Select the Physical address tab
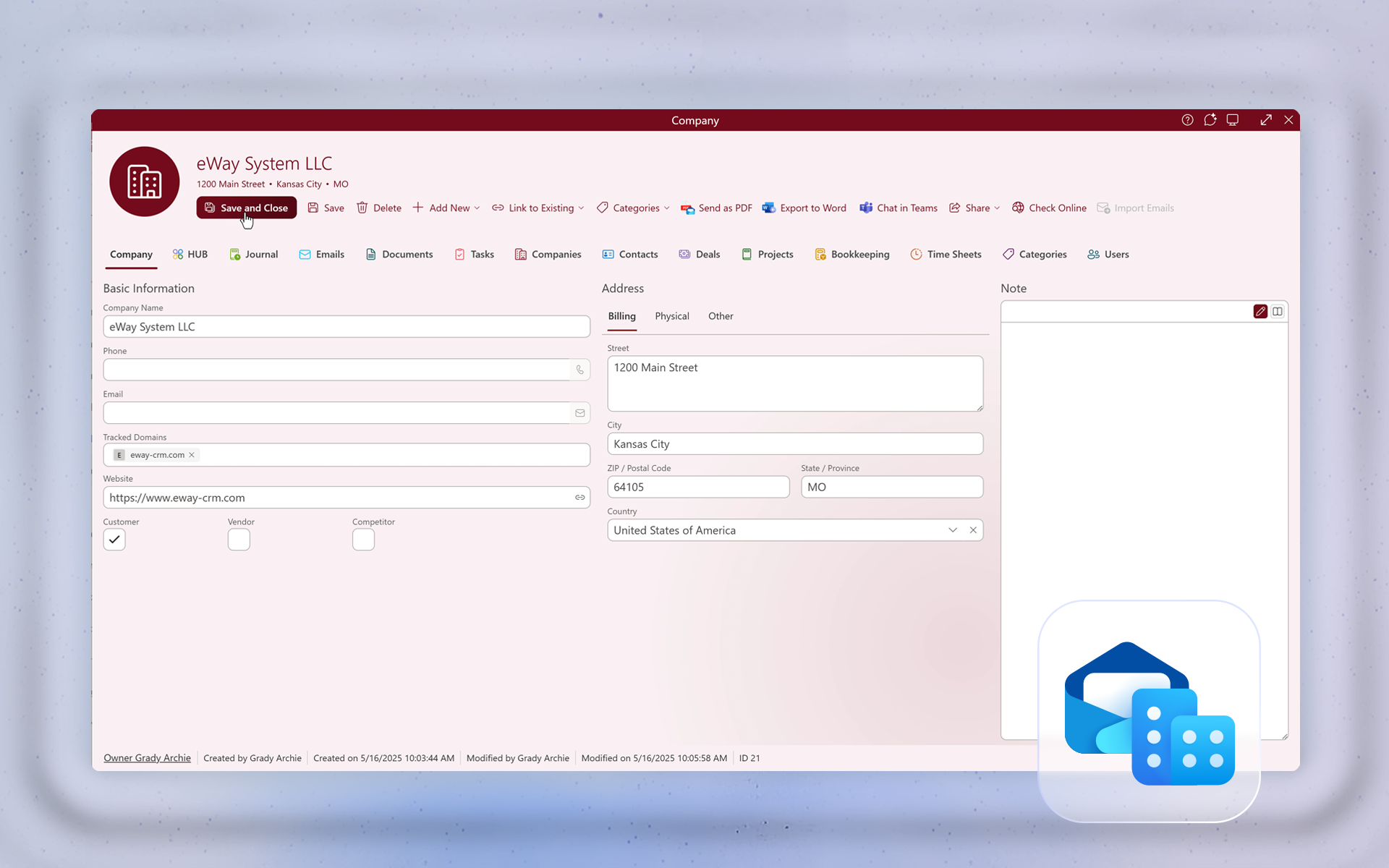The width and height of the screenshot is (1389, 868). (672, 316)
